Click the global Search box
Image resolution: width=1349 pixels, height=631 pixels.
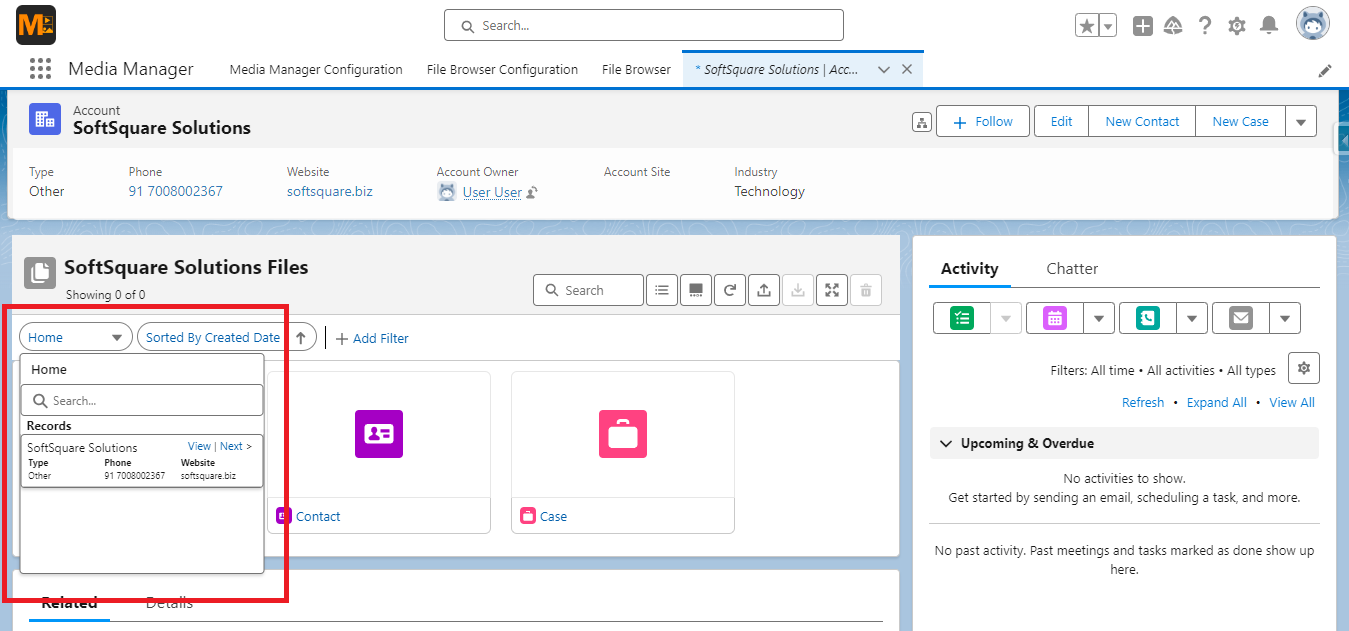click(x=644, y=25)
